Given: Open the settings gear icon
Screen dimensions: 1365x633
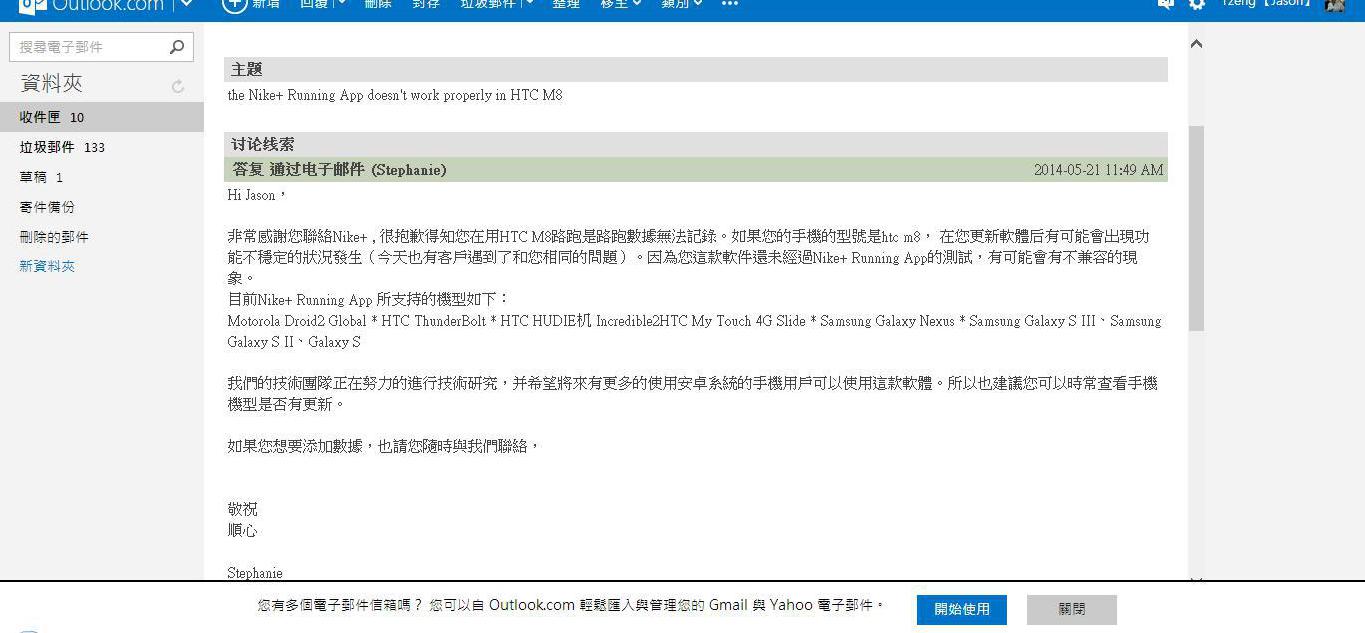Looking at the screenshot, I should [x=1197, y=4].
